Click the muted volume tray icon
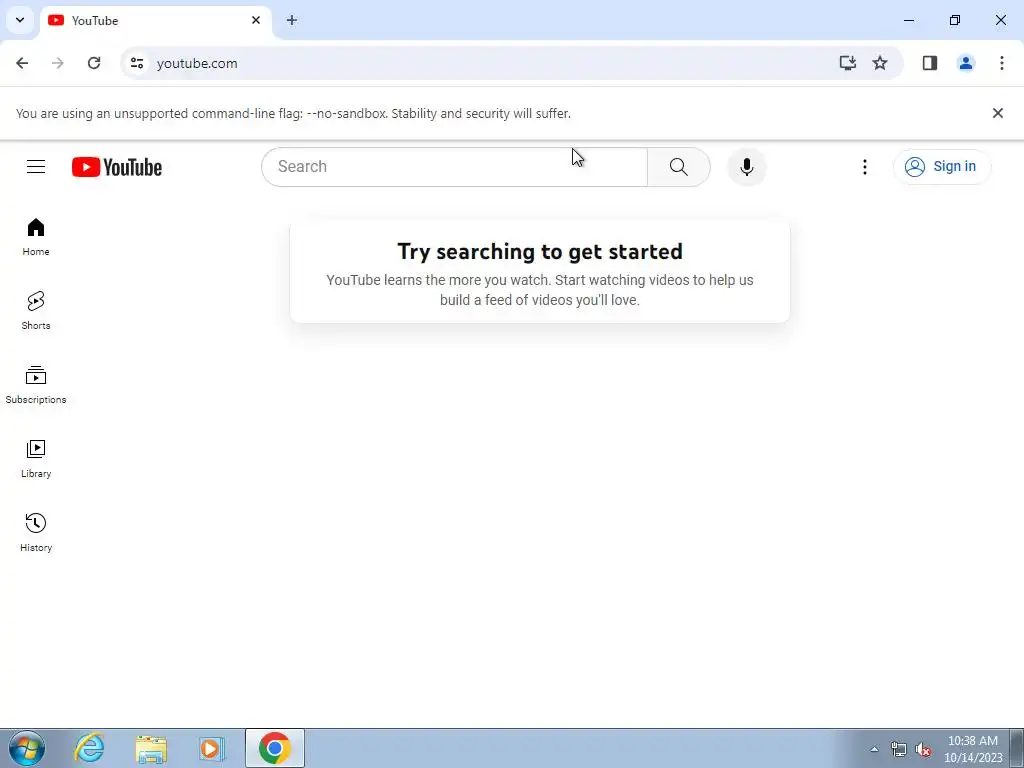Screen dimensions: 1024x768 [x=923, y=749]
